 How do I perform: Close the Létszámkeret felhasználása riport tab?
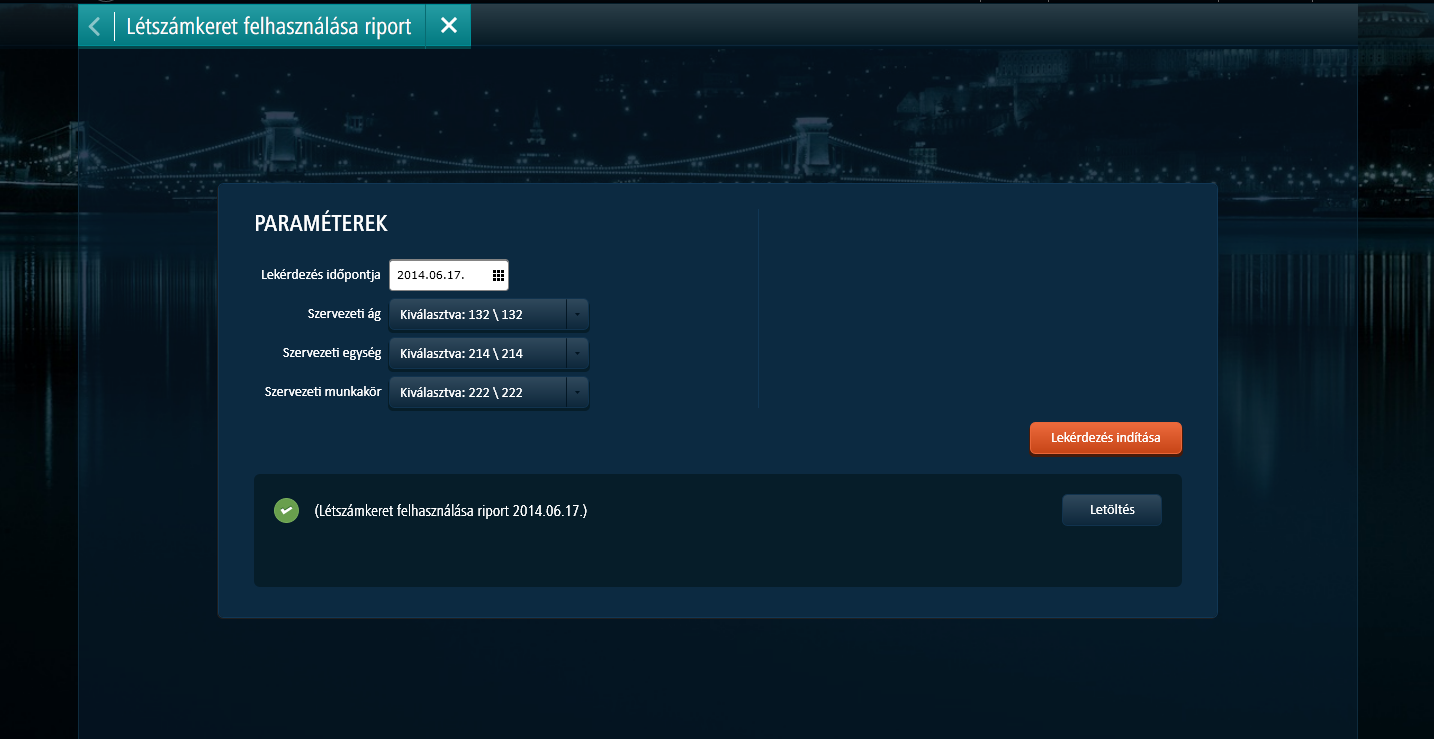pos(449,26)
